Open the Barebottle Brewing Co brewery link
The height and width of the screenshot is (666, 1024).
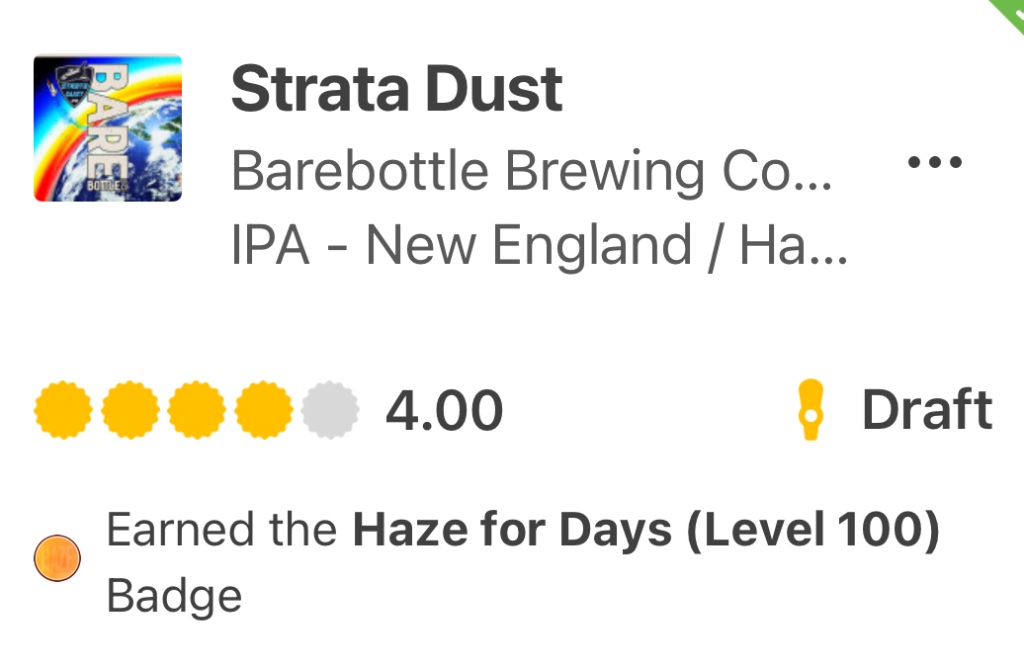pyautogui.click(x=530, y=172)
